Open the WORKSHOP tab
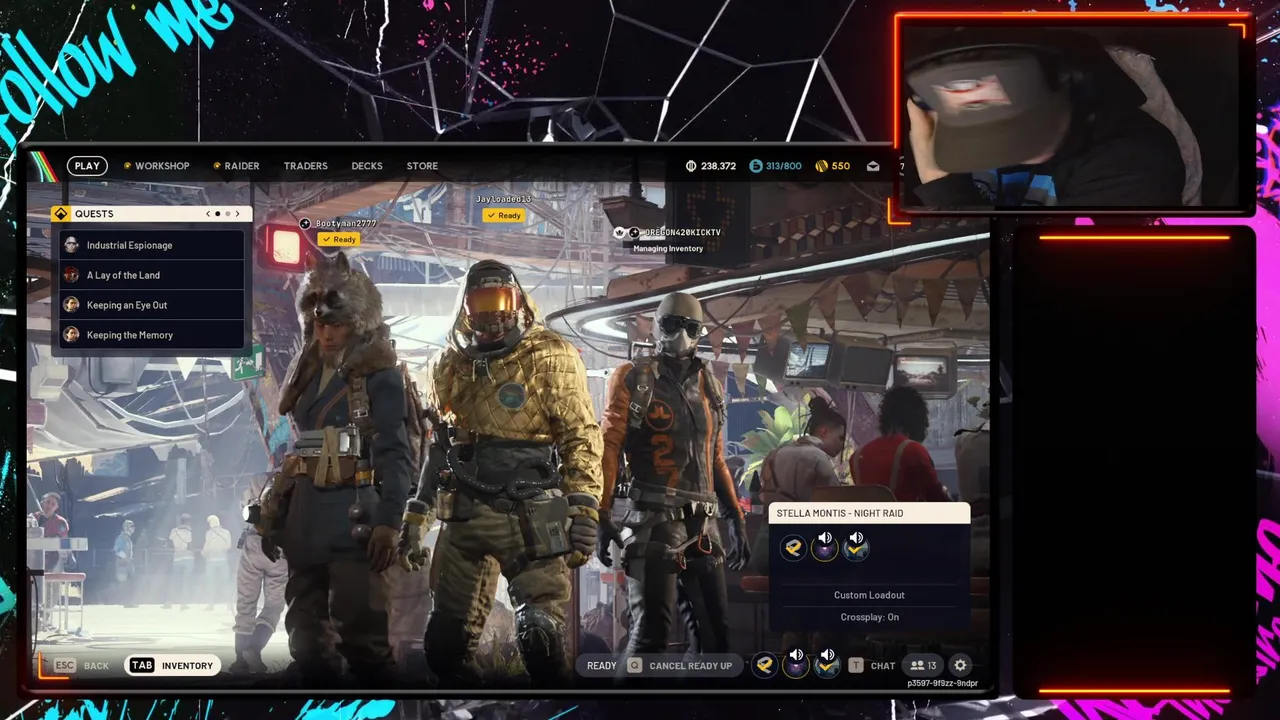Image resolution: width=1280 pixels, height=720 pixels. (156, 166)
